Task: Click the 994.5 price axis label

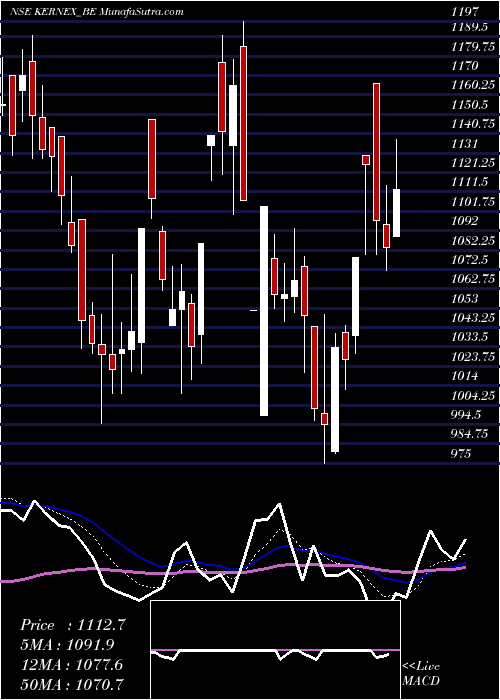Action: coord(468,415)
